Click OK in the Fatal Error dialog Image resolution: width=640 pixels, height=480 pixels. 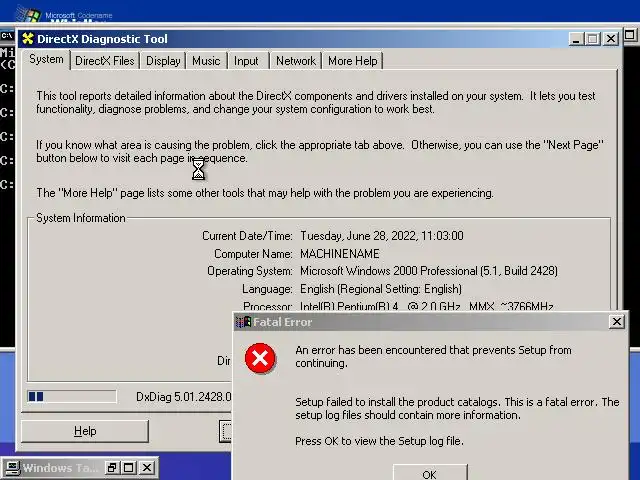coord(430,473)
